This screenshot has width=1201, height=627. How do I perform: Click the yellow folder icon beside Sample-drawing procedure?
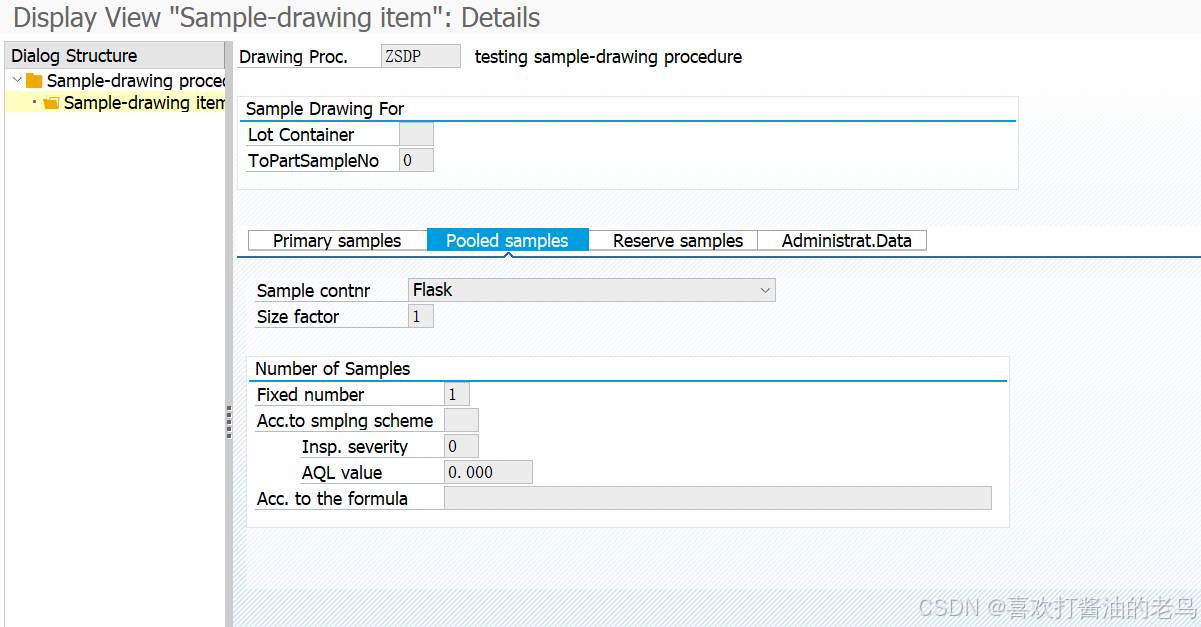pos(35,80)
